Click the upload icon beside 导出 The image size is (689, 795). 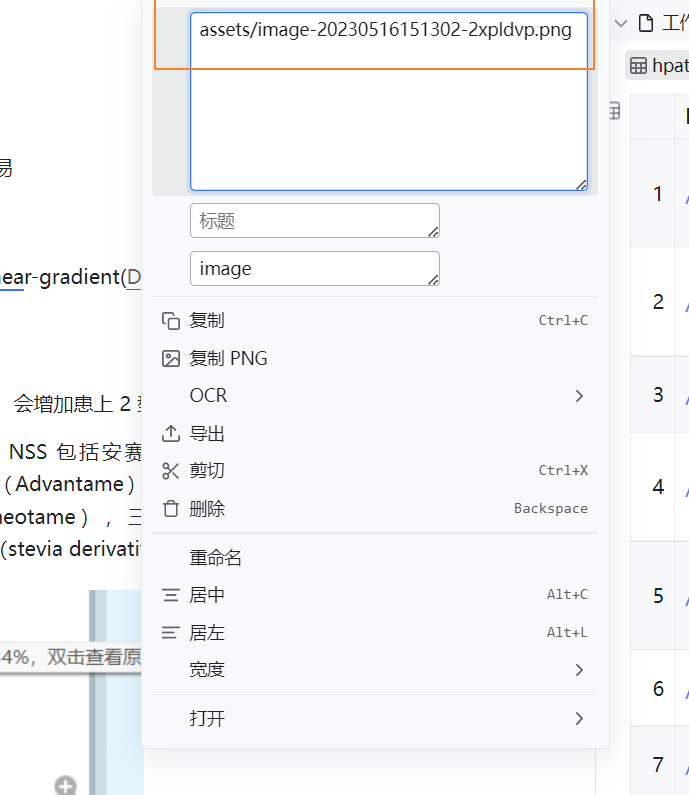(171, 433)
